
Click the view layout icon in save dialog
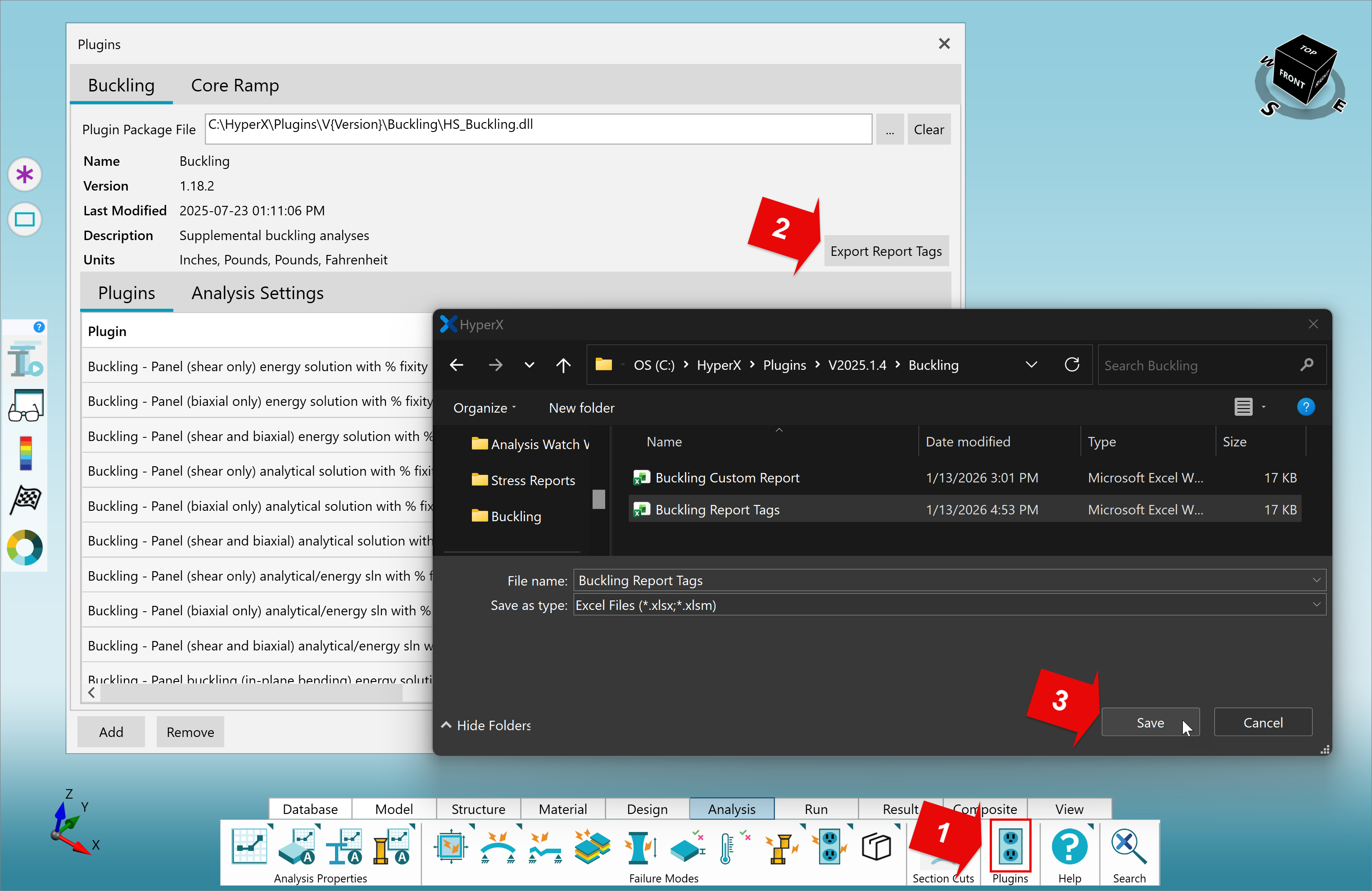click(x=1244, y=407)
